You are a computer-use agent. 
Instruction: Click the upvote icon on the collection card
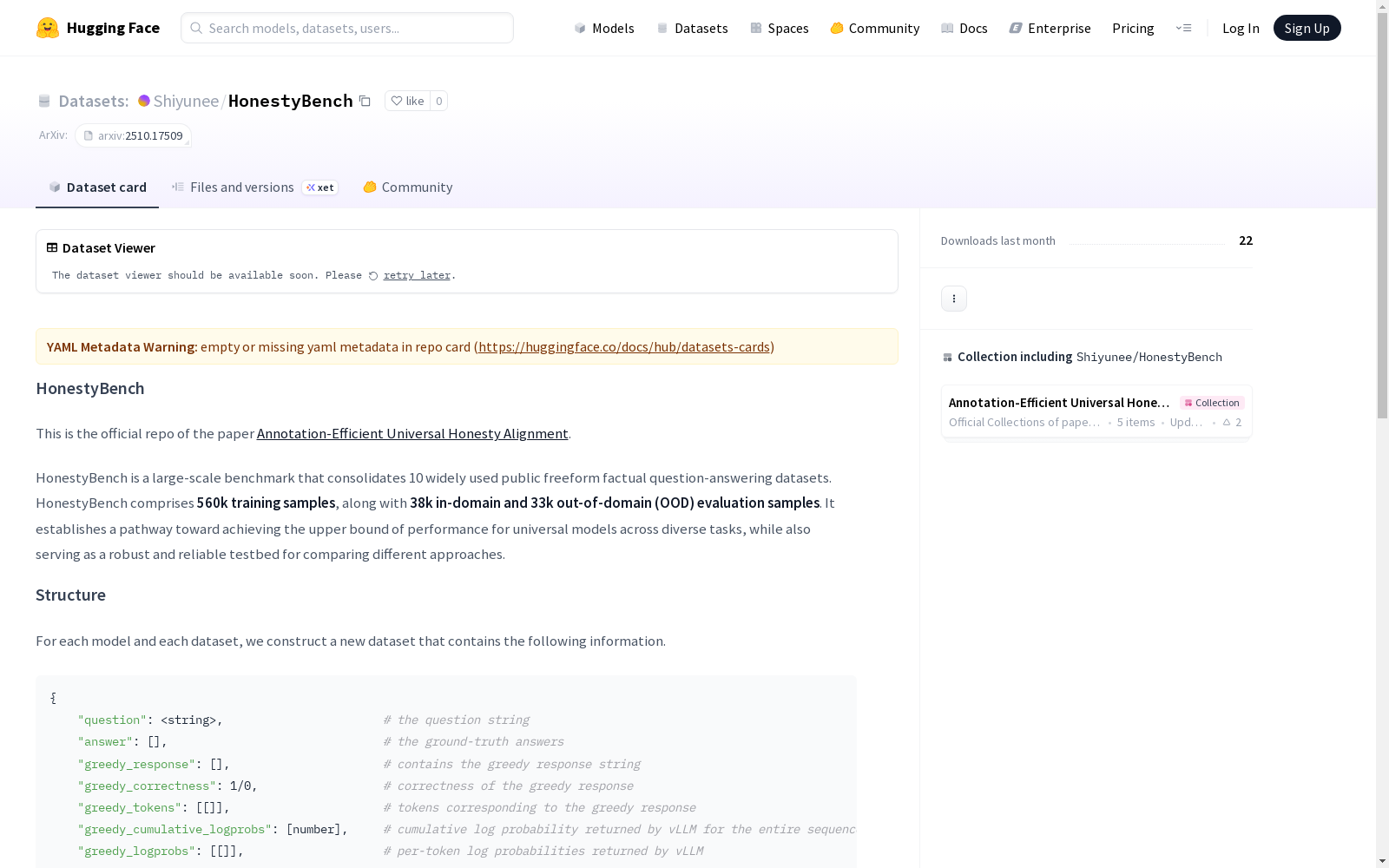click(x=1227, y=423)
